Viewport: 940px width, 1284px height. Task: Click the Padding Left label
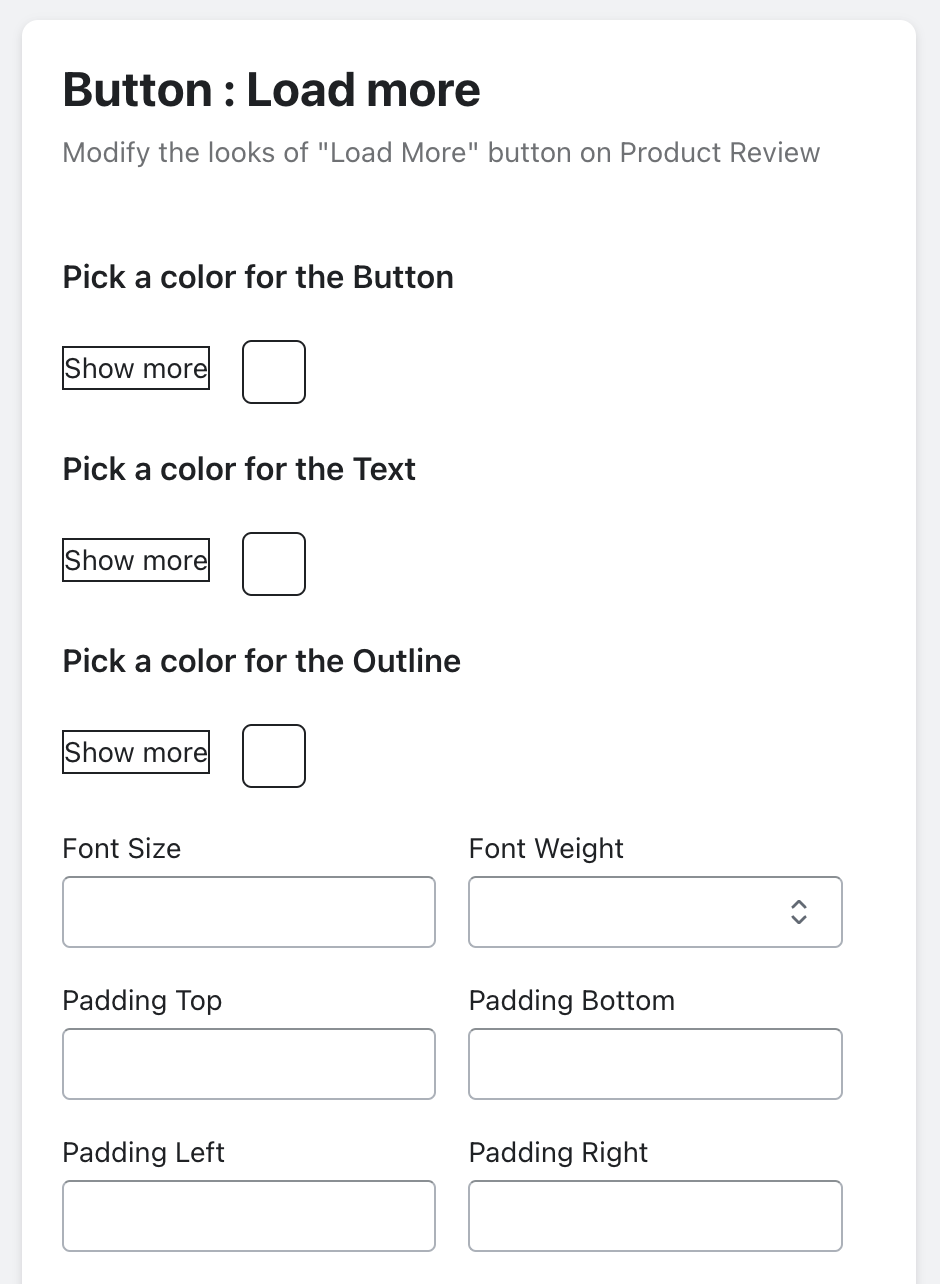point(144,1153)
